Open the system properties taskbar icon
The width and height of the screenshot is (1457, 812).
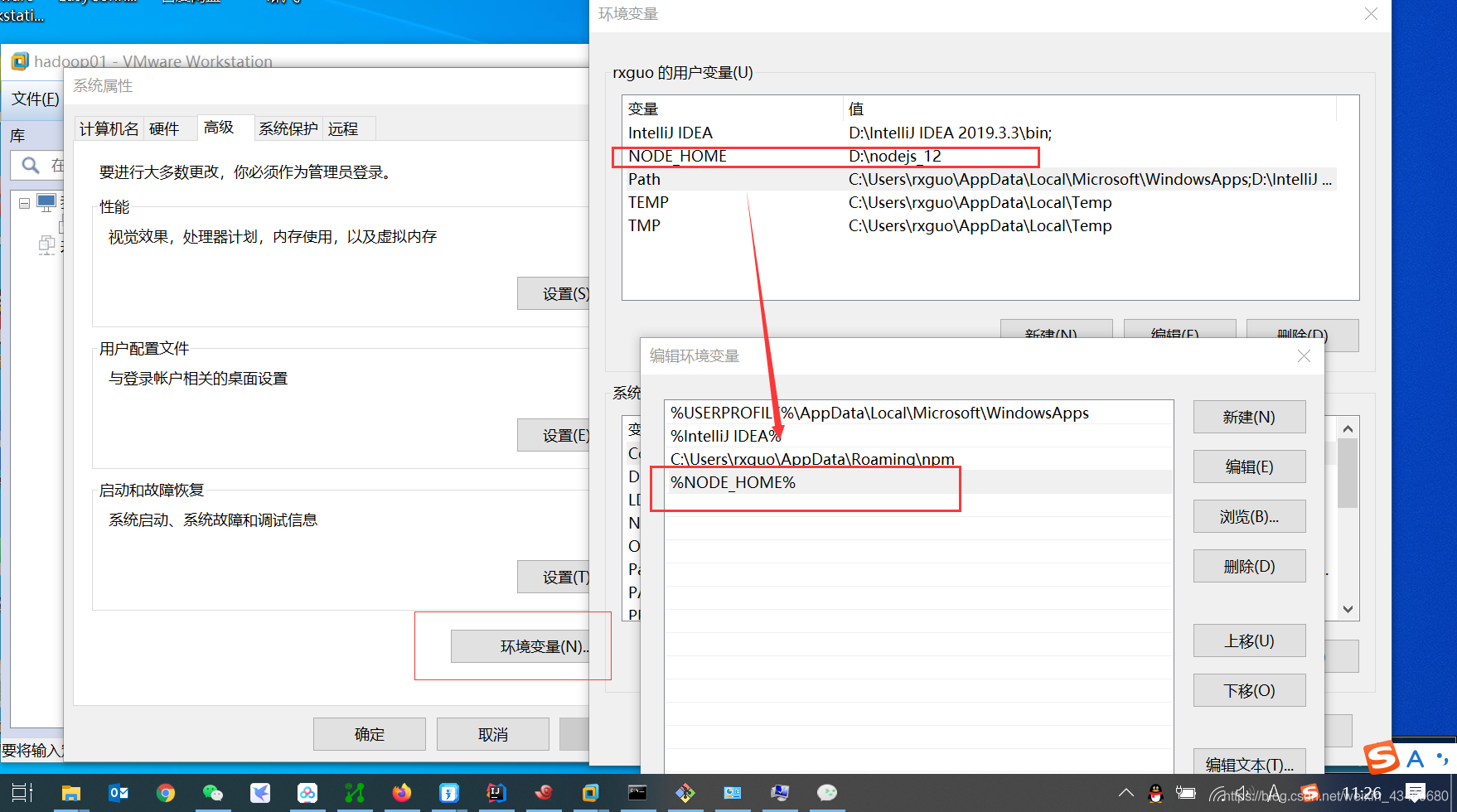pyautogui.click(x=780, y=793)
